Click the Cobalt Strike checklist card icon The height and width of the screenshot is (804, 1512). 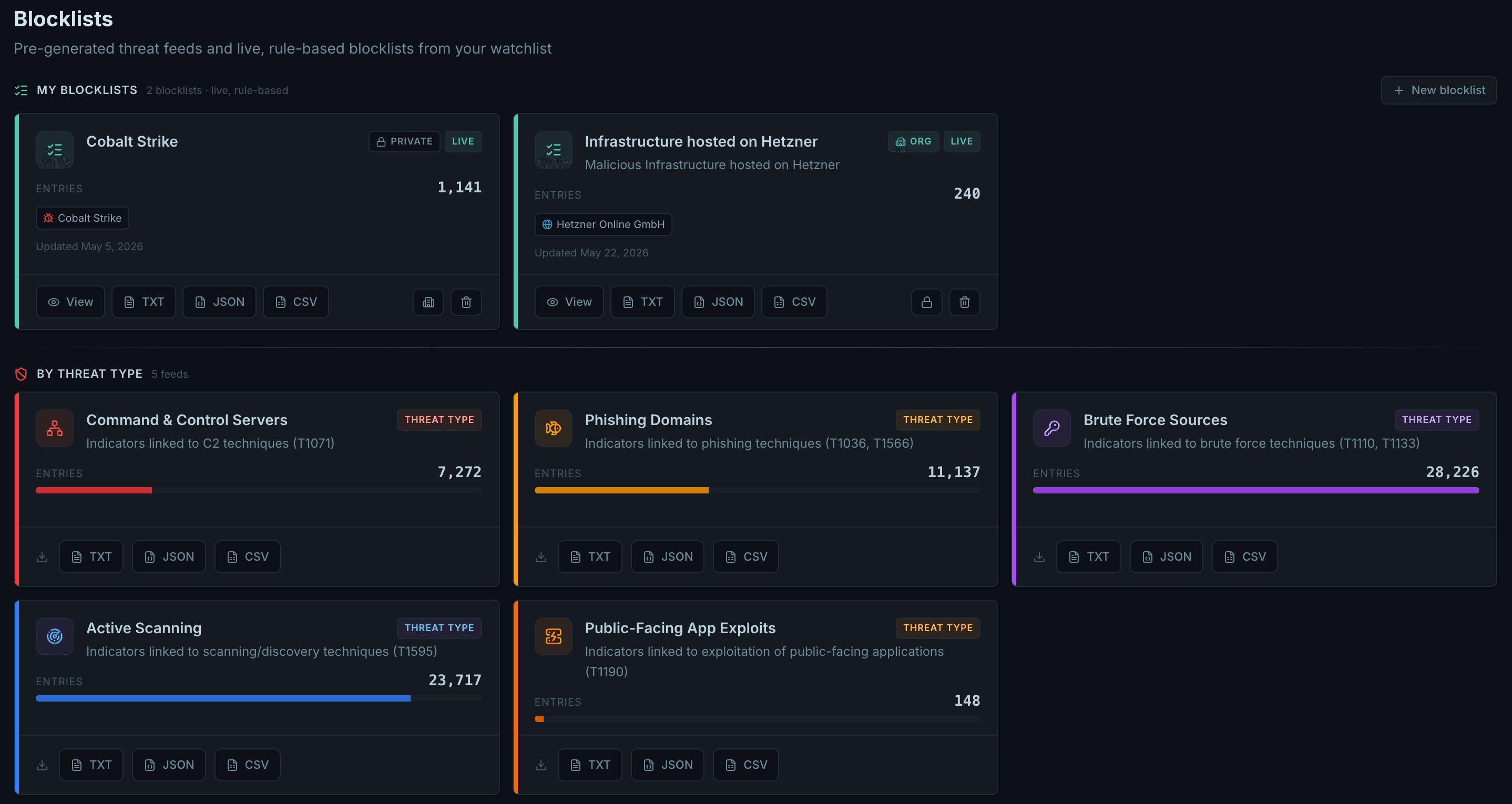coord(55,150)
